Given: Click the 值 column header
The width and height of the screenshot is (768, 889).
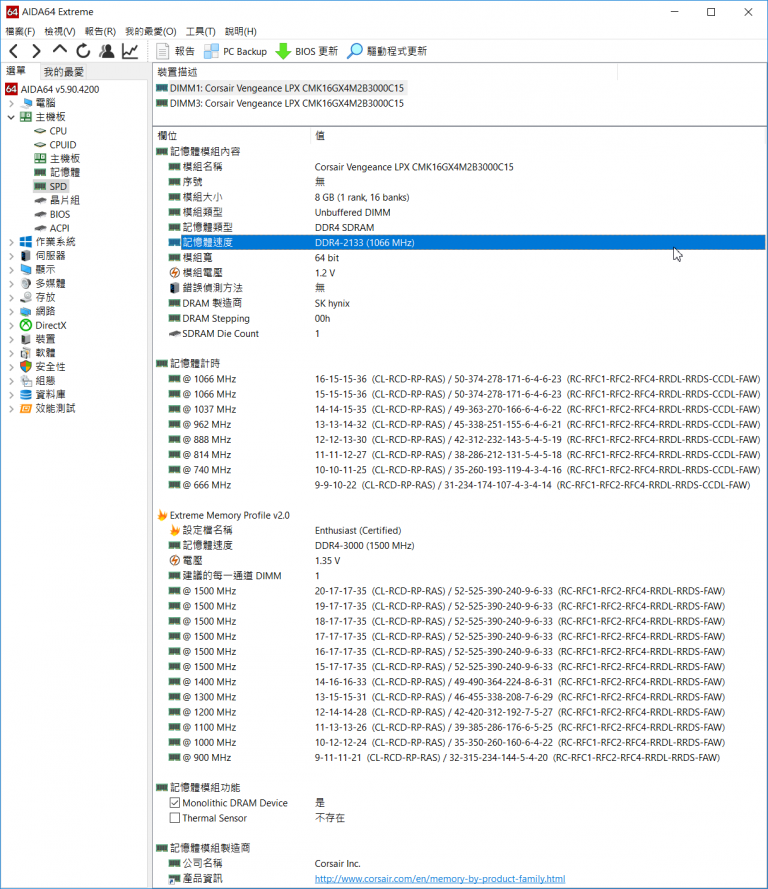Looking at the screenshot, I should pyautogui.click(x=538, y=136).
